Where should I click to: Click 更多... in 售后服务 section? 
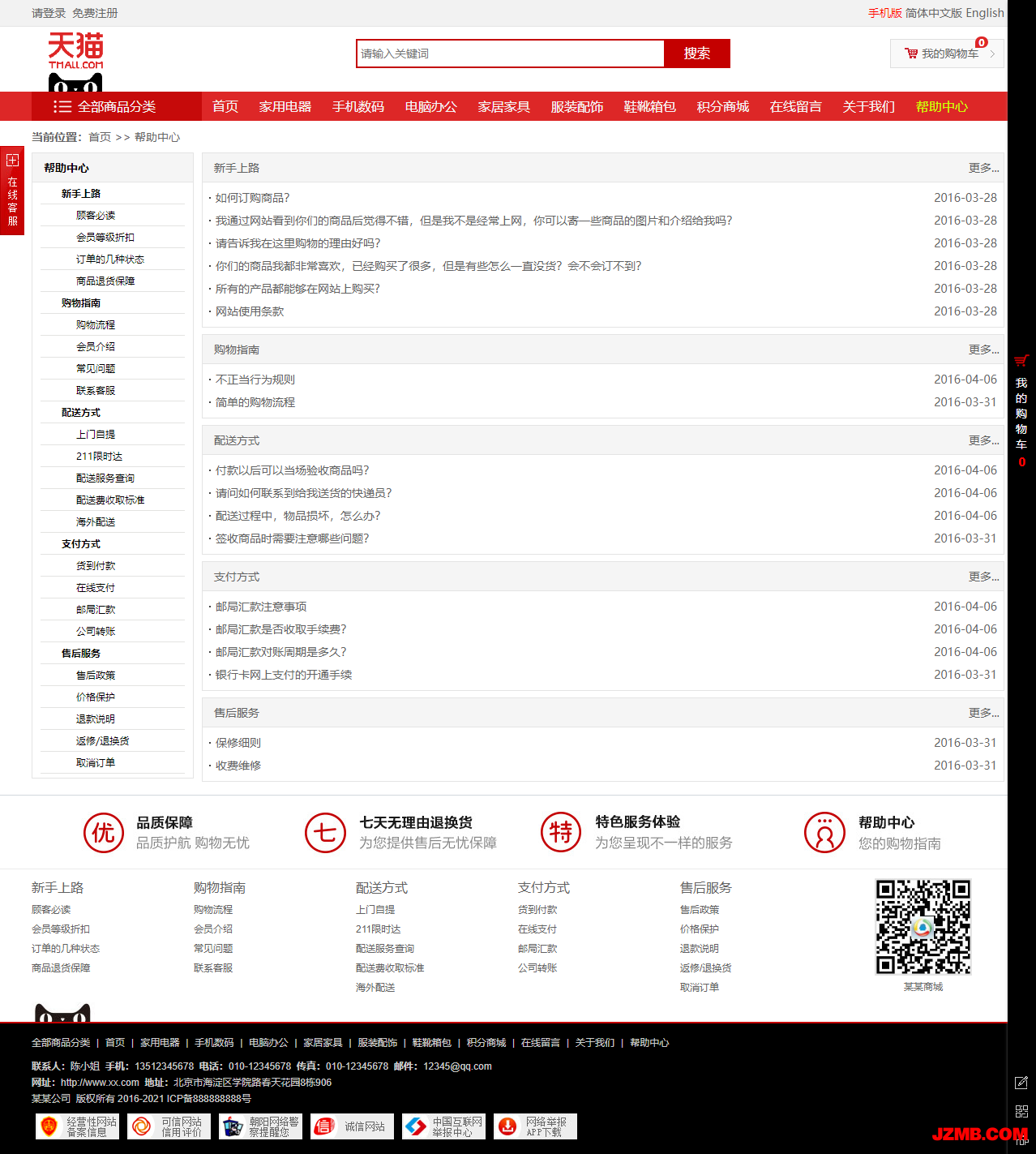pyautogui.click(x=983, y=713)
